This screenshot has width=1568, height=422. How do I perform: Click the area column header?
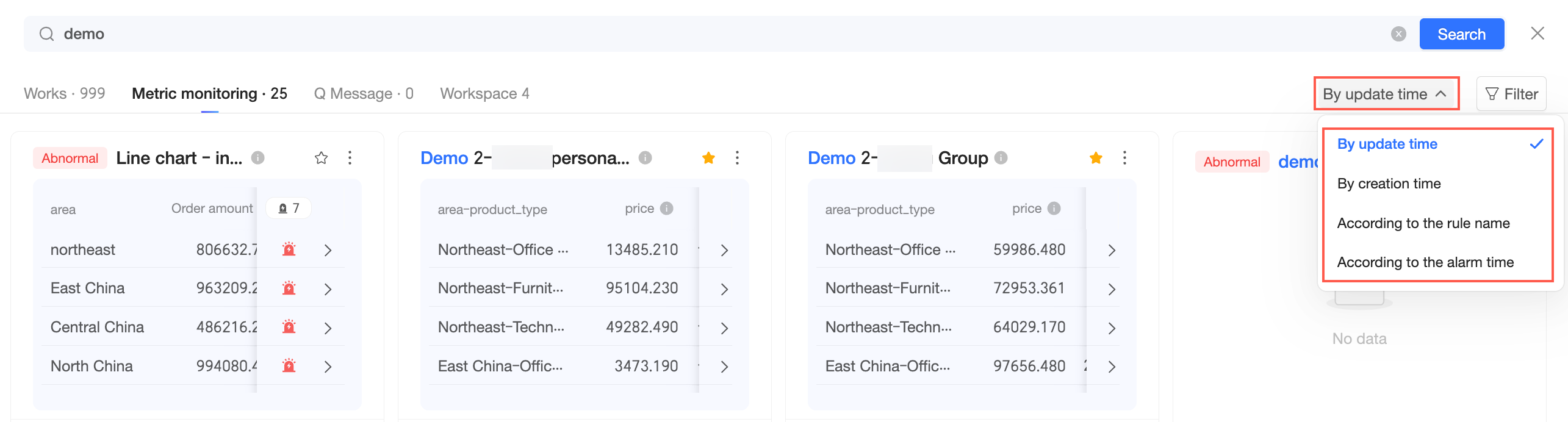coord(63,210)
